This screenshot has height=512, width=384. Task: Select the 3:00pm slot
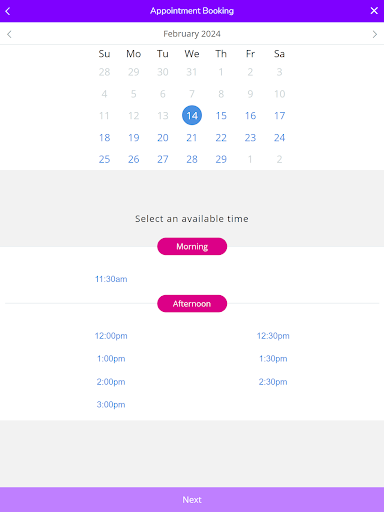pyautogui.click(x=111, y=405)
